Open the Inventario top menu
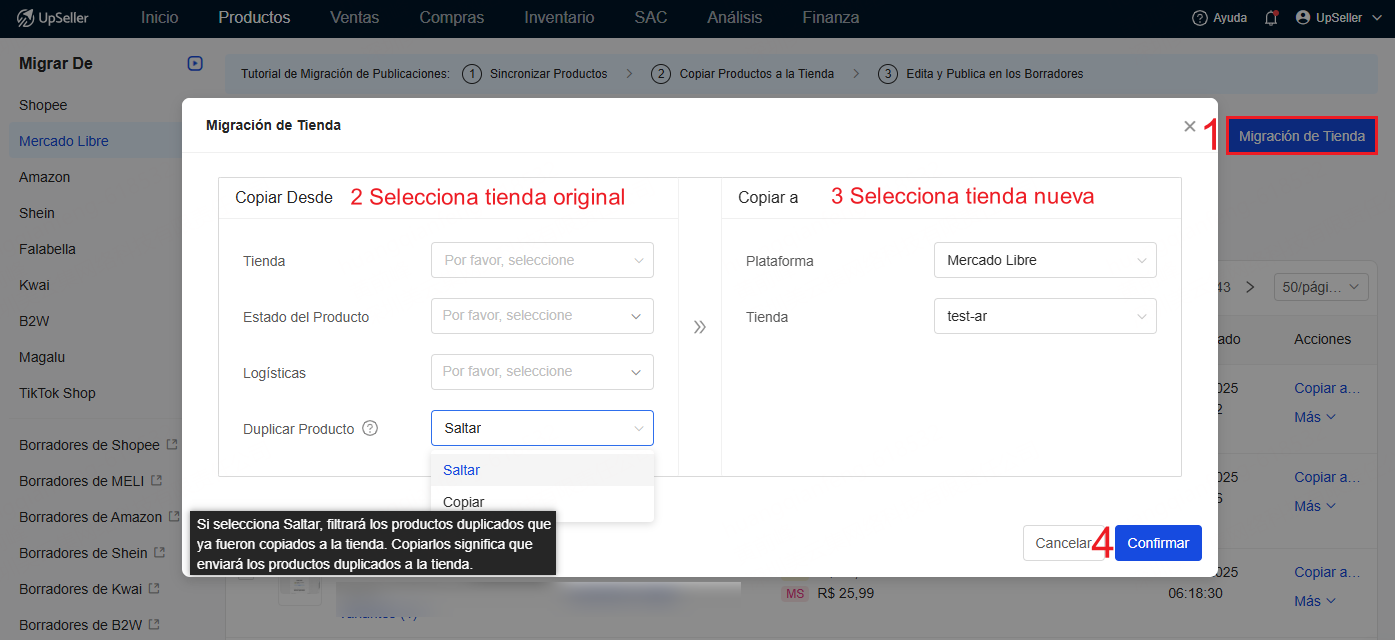 click(559, 18)
